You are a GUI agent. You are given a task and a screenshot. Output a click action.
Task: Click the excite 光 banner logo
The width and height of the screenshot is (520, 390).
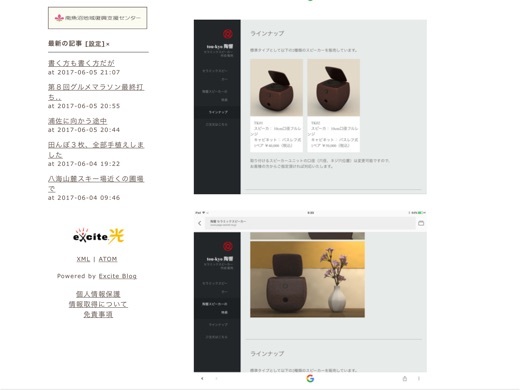point(98,236)
